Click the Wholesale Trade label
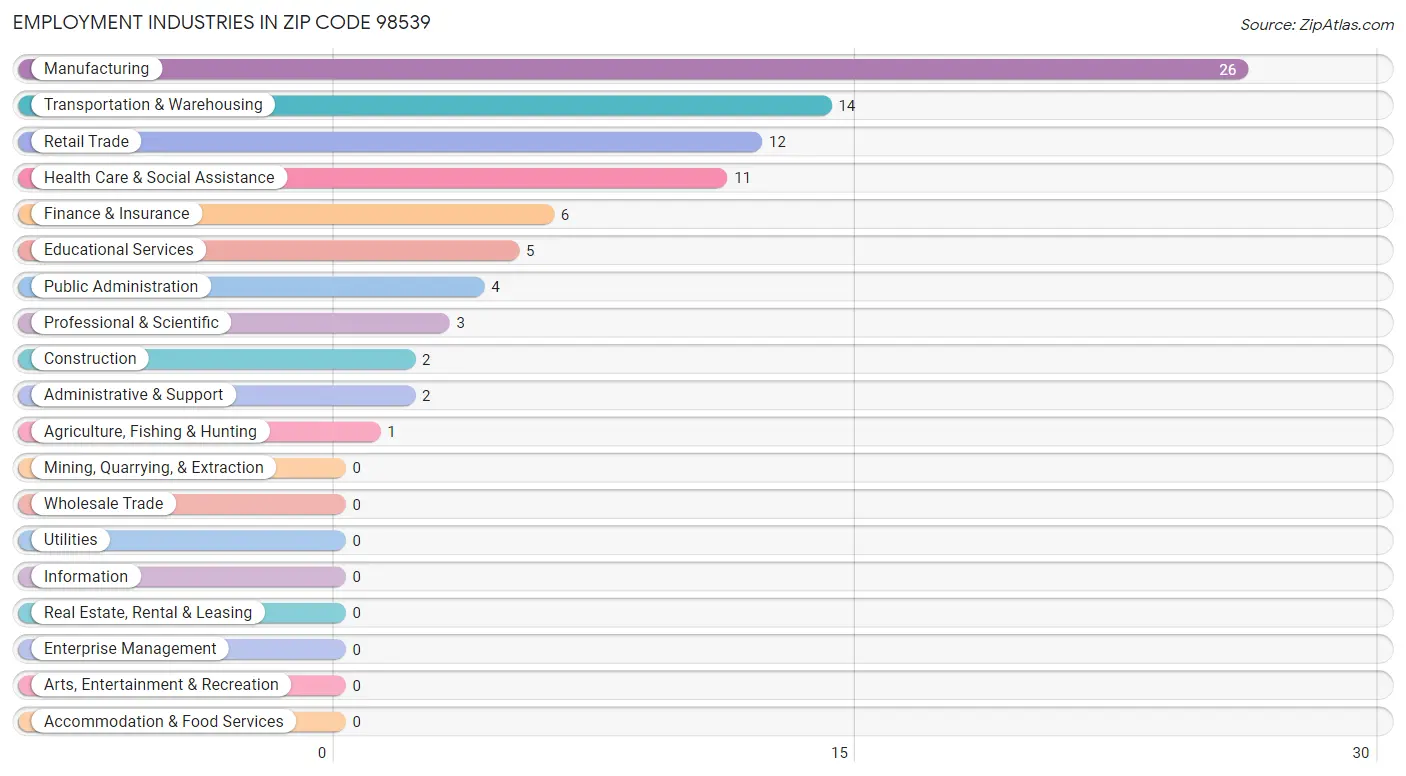1406x776 pixels. pyautogui.click(x=103, y=504)
